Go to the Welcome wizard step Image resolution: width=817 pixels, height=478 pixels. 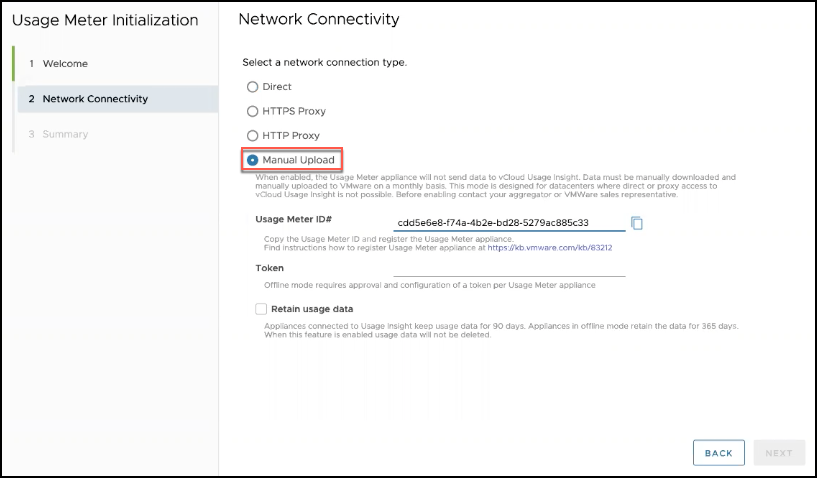coord(65,64)
